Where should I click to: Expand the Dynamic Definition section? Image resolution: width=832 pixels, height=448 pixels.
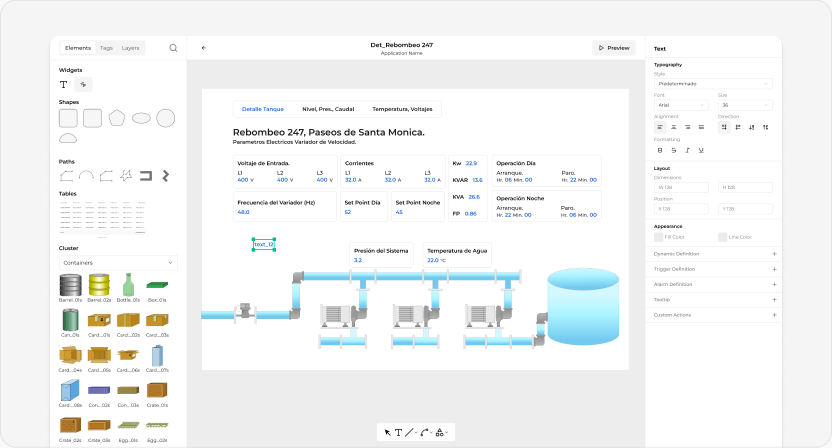715,254
